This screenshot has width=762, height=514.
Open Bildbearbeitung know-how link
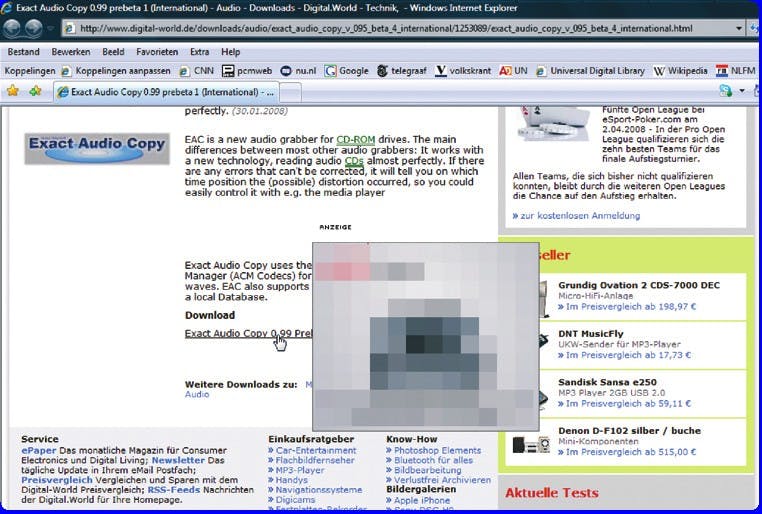tap(428, 470)
